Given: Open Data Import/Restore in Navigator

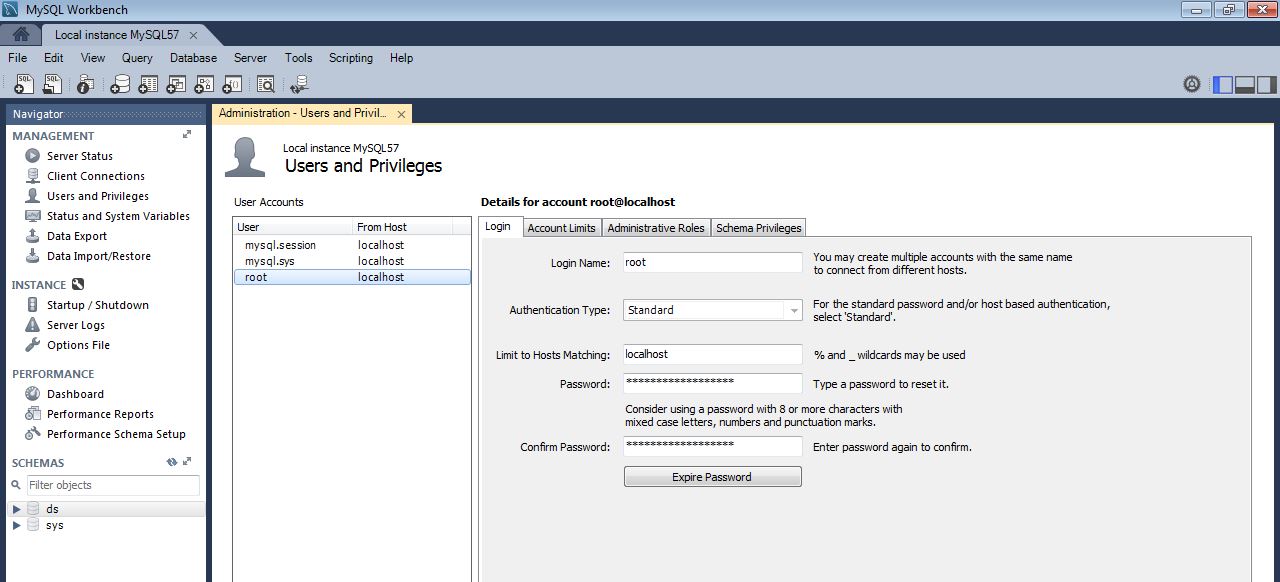Looking at the screenshot, I should tap(98, 256).
